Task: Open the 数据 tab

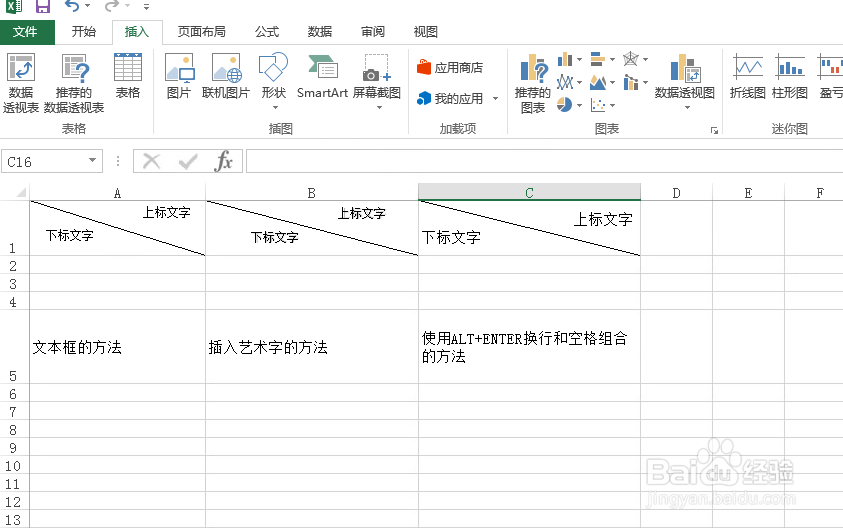Action: [x=320, y=32]
